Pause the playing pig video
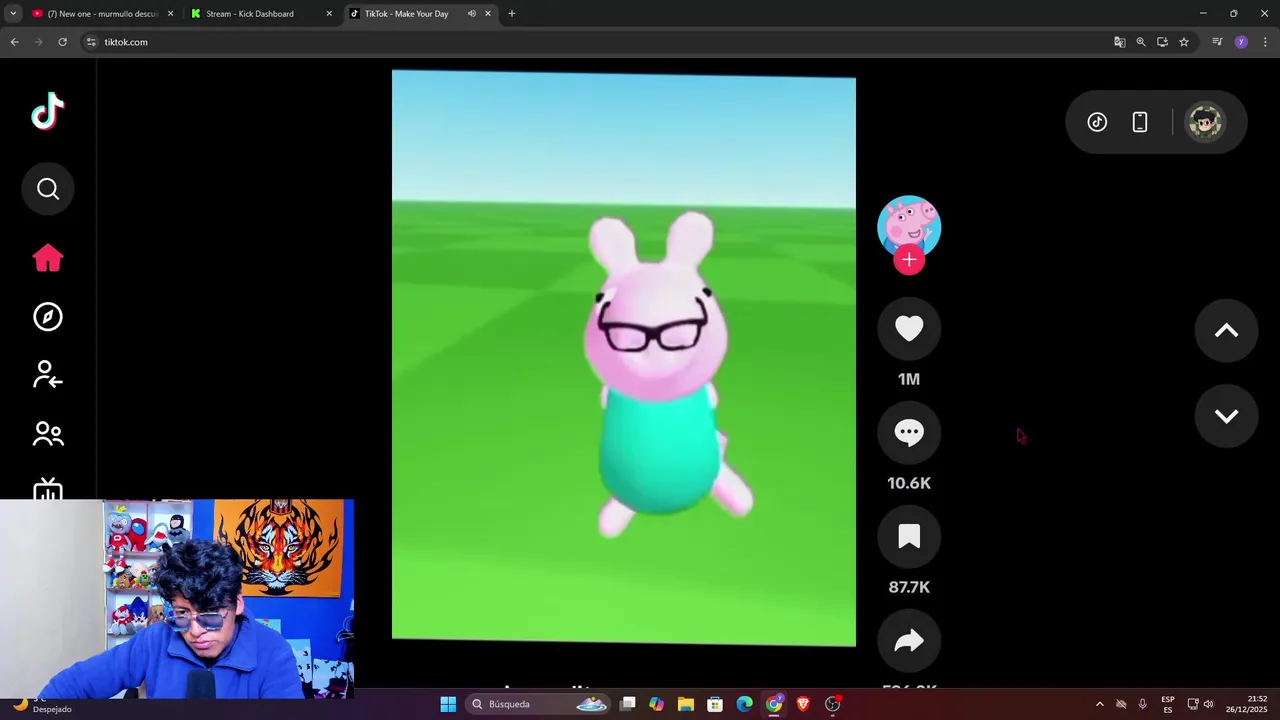This screenshot has height=720, width=1280. pyautogui.click(x=623, y=358)
